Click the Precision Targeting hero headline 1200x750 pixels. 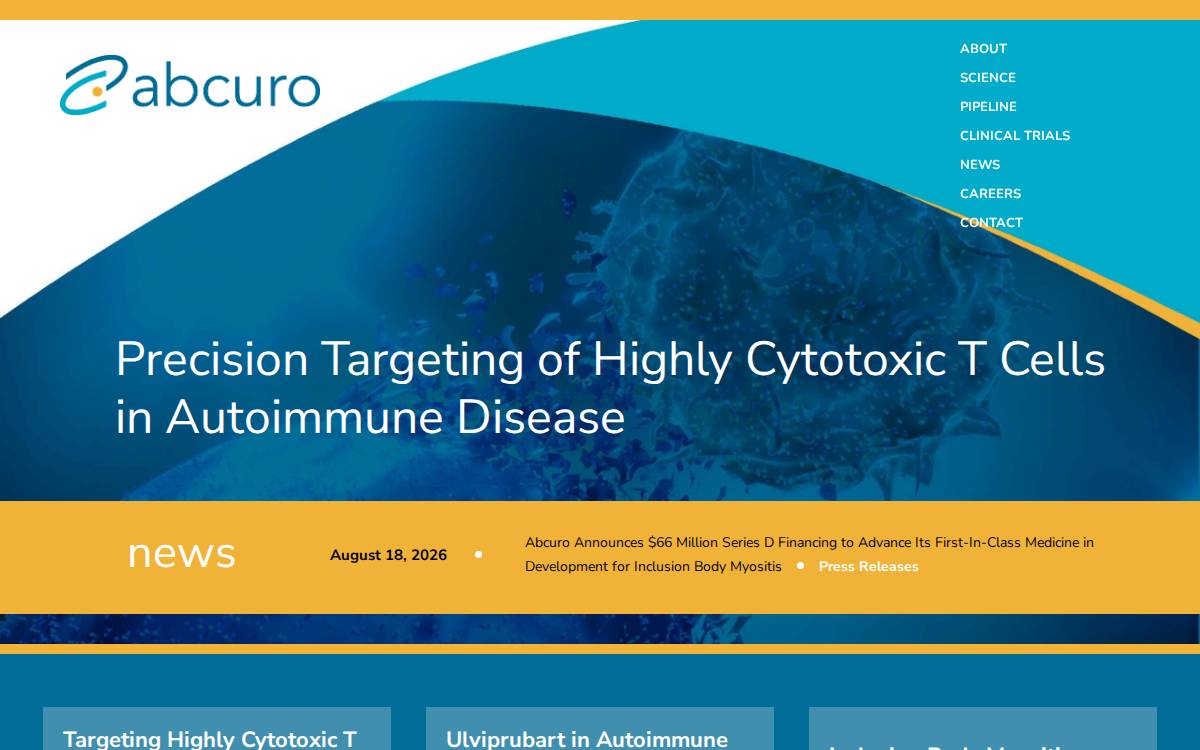(610, 387)
